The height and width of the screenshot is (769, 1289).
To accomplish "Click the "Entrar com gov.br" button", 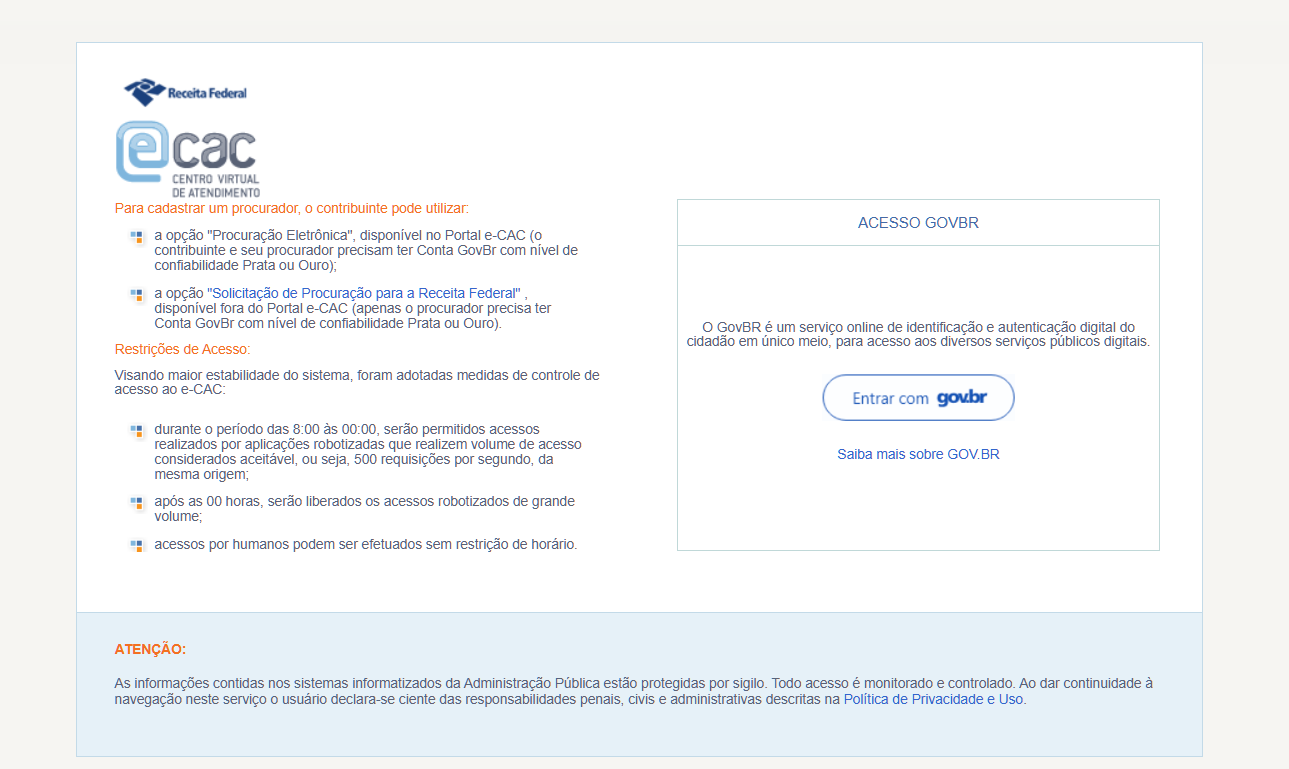I will pyautogui.click(x=918, y=398).
